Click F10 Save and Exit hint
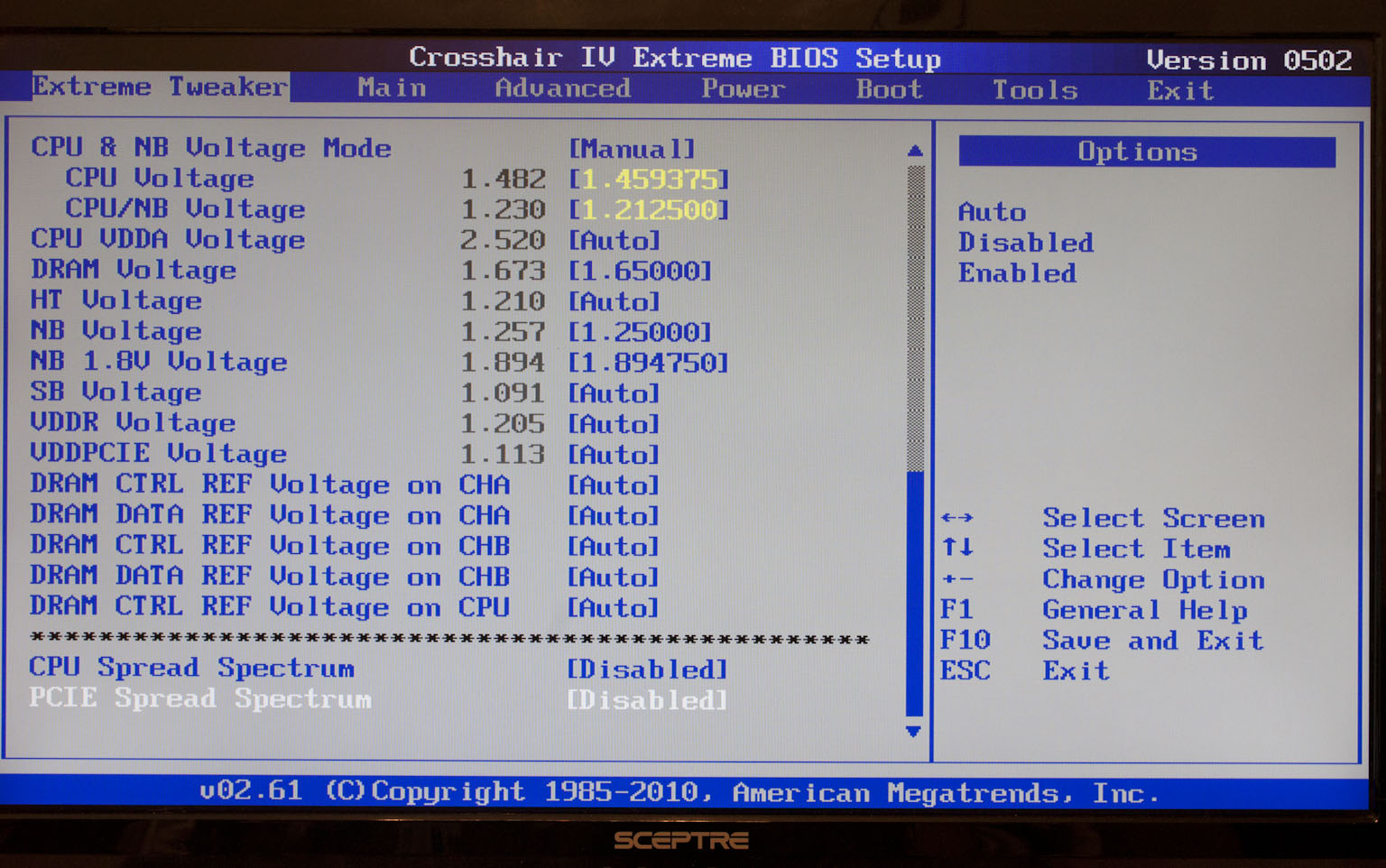The height and width of the screenshot is (868, 1386). pos(1102,642)
